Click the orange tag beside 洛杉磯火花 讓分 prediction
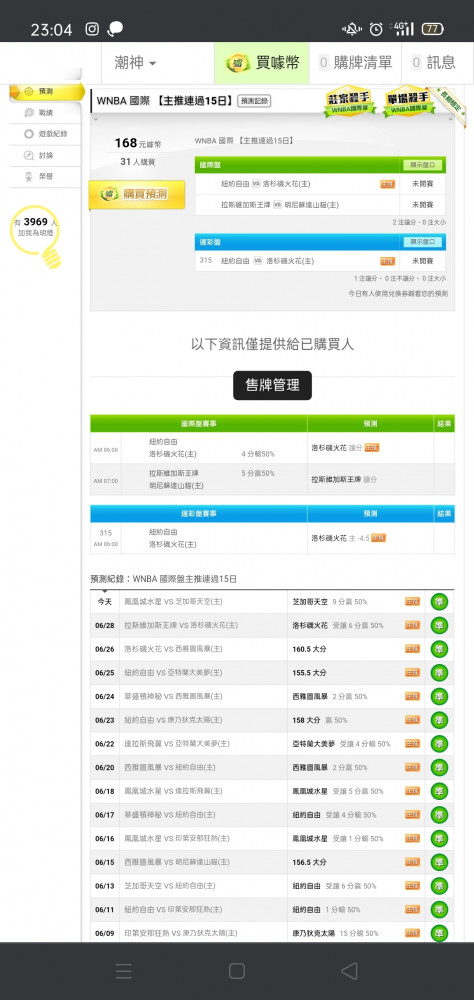This screenshot has width=474, height=1000. tap(372, 448)
